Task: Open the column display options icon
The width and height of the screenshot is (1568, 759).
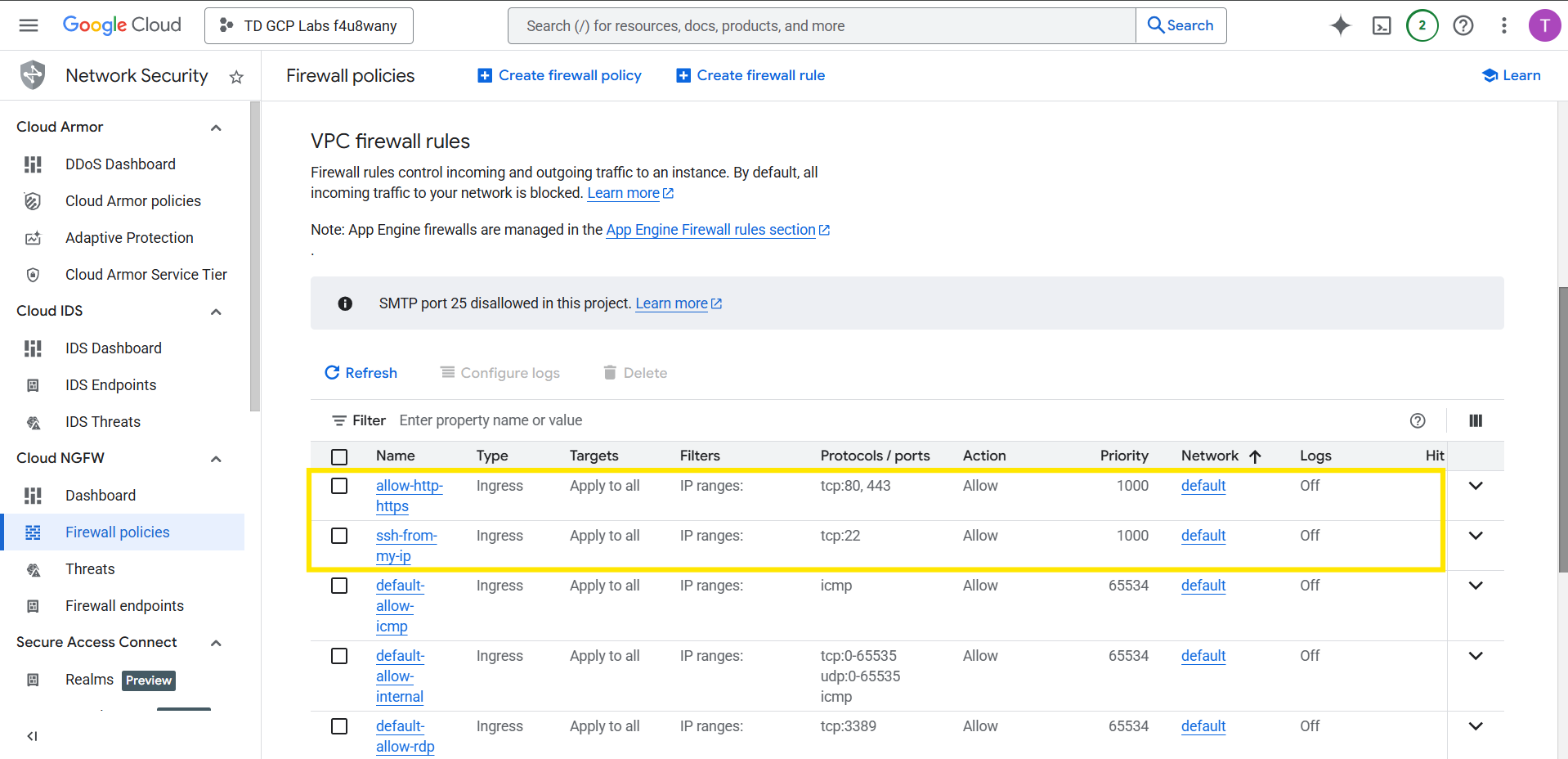Action: pos(1476,420)
